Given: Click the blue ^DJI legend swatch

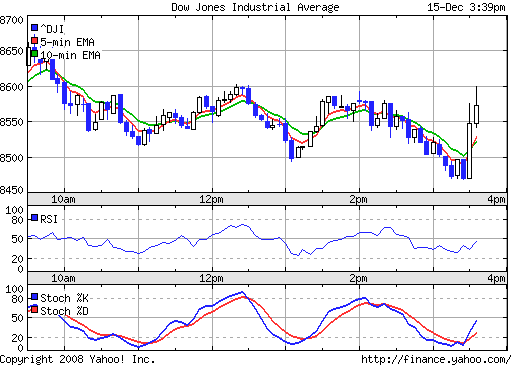Looking at the screenshot, I should (34, 27).
